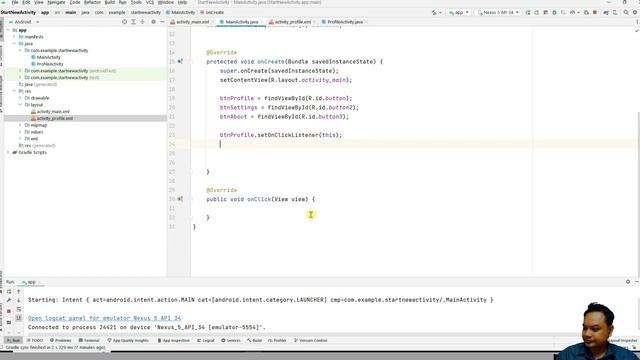Stop the running app with the red square

[595, 13]
